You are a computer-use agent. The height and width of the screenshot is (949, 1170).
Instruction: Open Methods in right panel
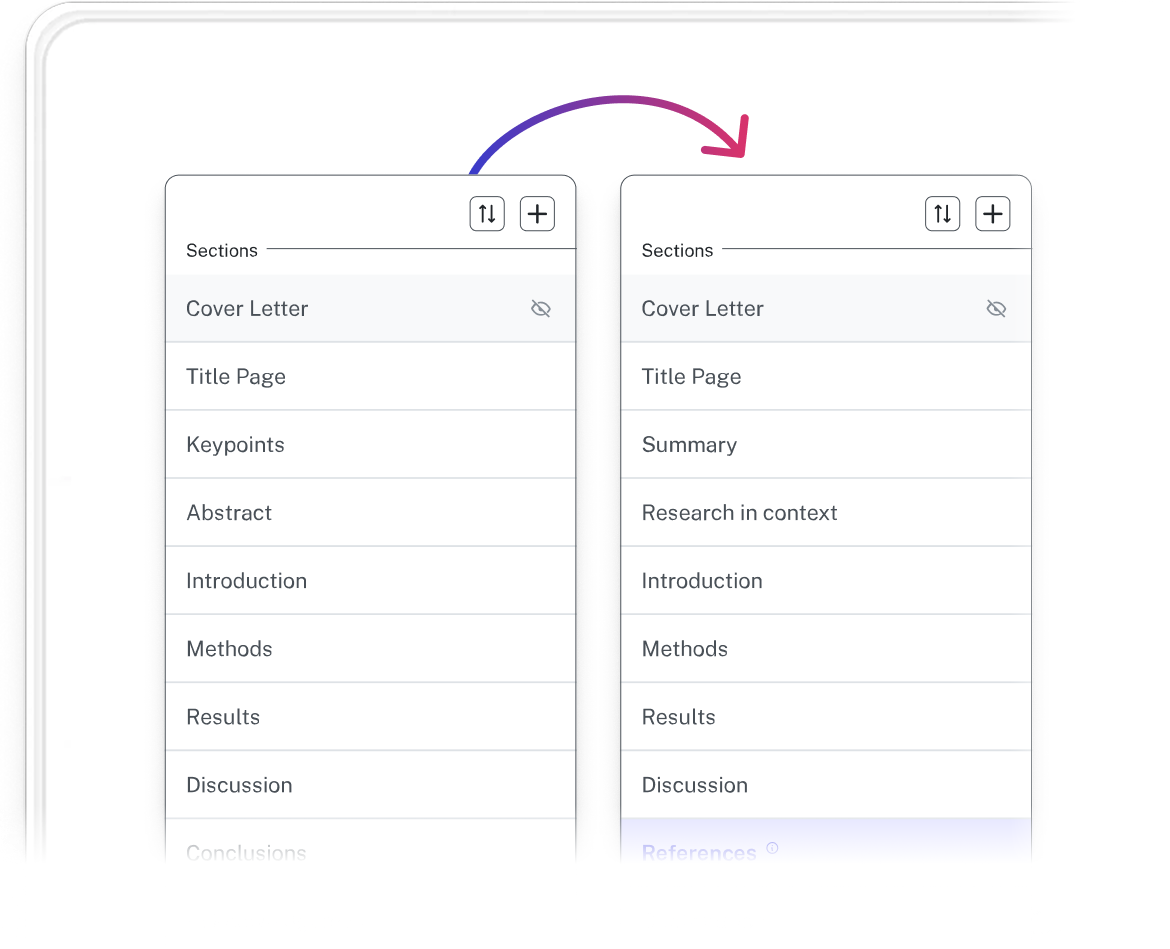826,649
